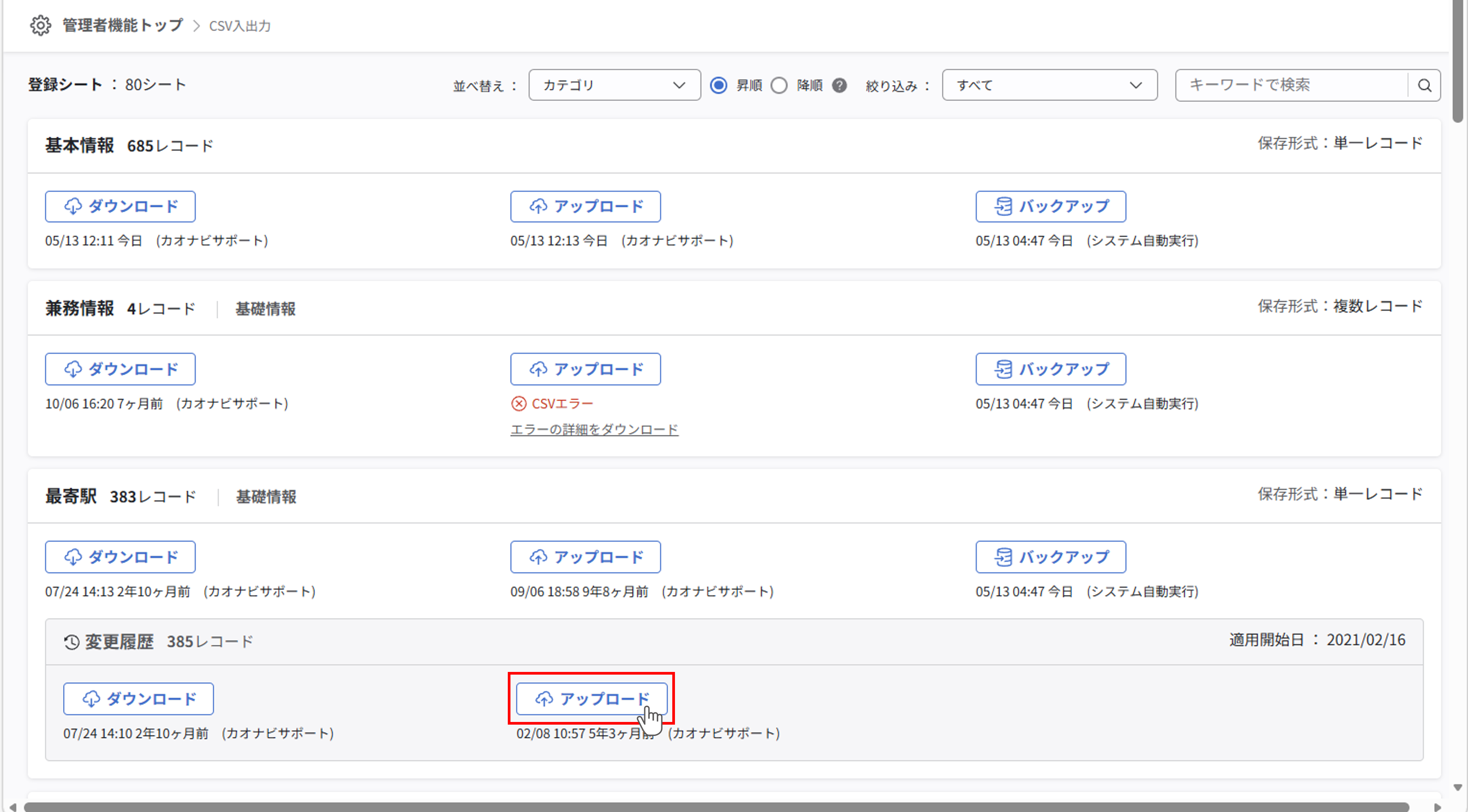This screenshot has height=812, width=1468.
Task: Click the scroll left arrow
Action: pyautogui.click(x=13, y=807)
